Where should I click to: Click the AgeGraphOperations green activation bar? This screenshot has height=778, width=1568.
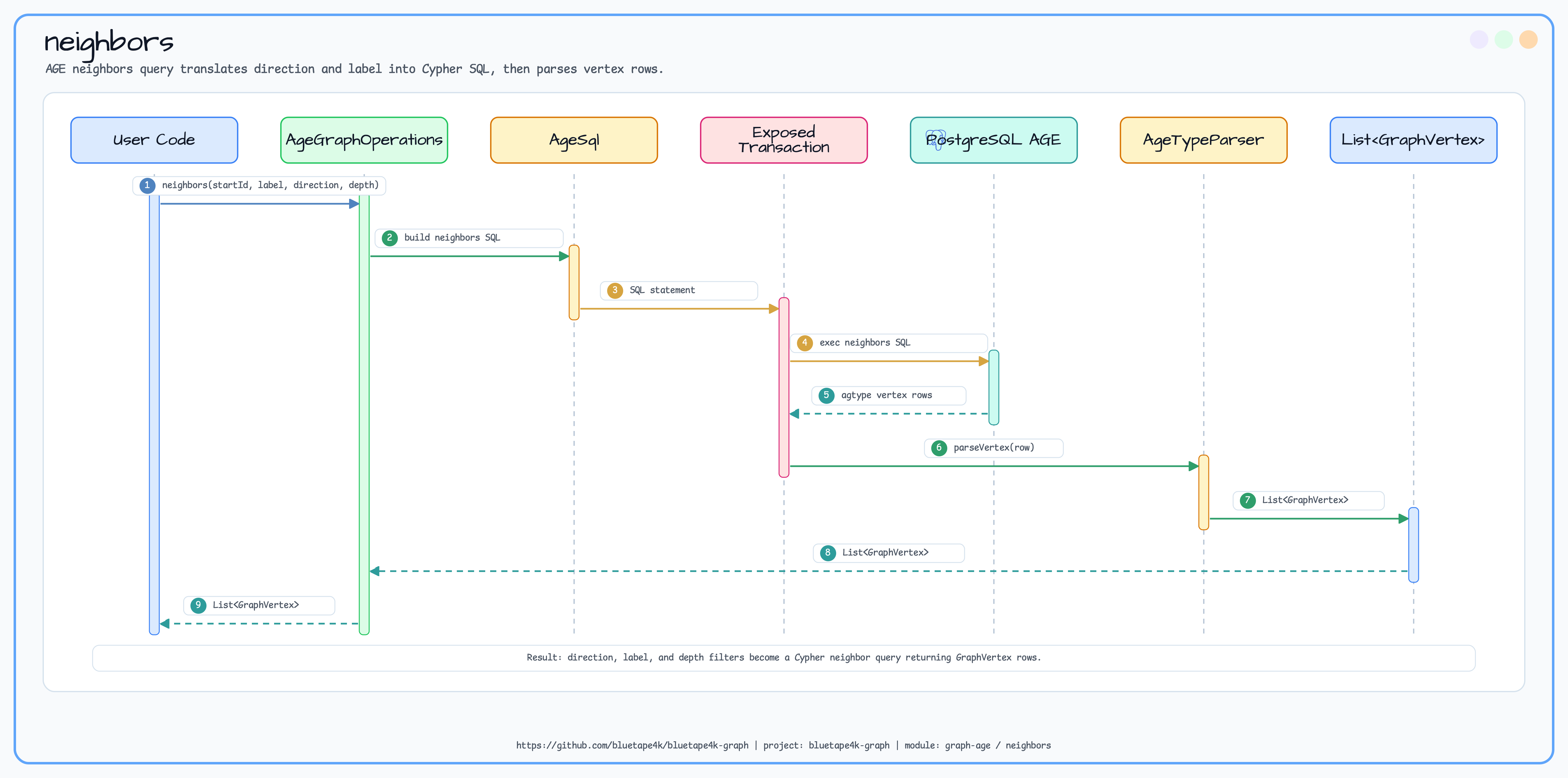pyautogui.click(x=364, y=414)
